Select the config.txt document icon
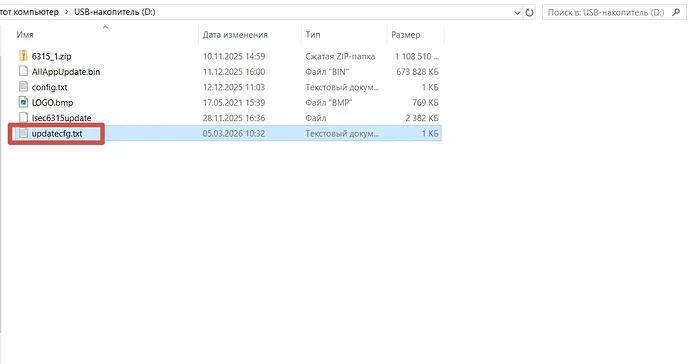This screenshot has width=690, height=364. point(23,87)
